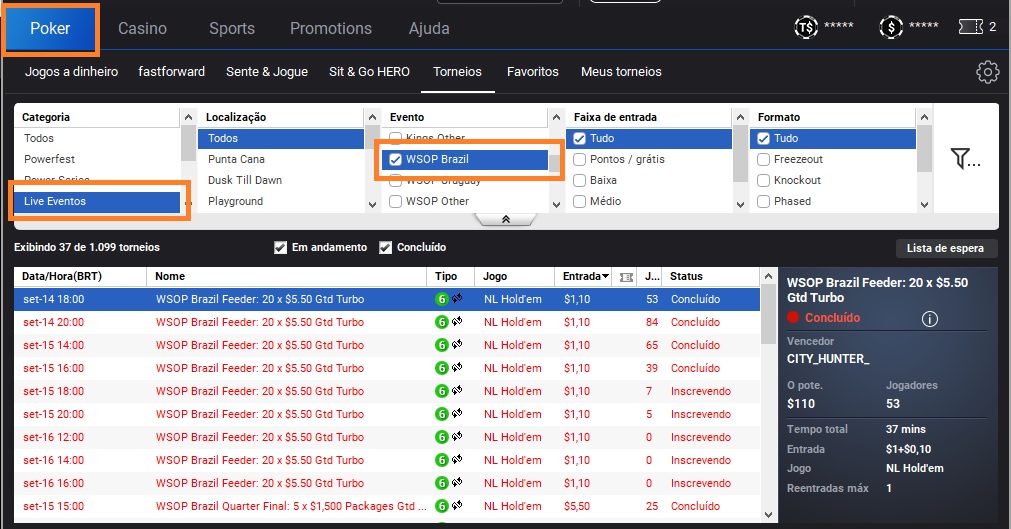Screen dimensions: 1011x529
Task: Switch to the Sente & Jogue tab
Action: coord(267,72)
